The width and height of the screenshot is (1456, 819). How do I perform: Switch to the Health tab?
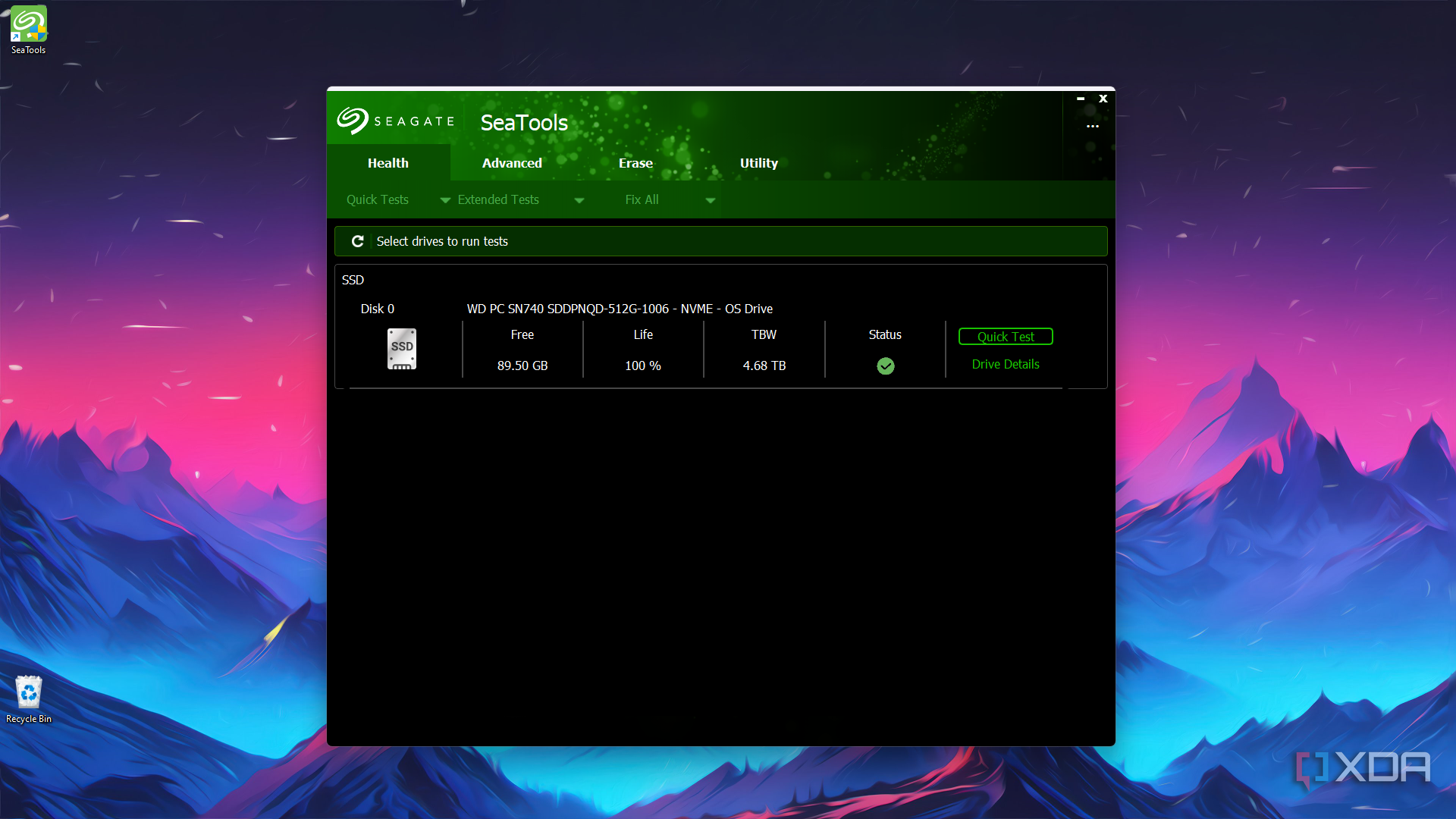pyautogui.click(x=388, y=163)
